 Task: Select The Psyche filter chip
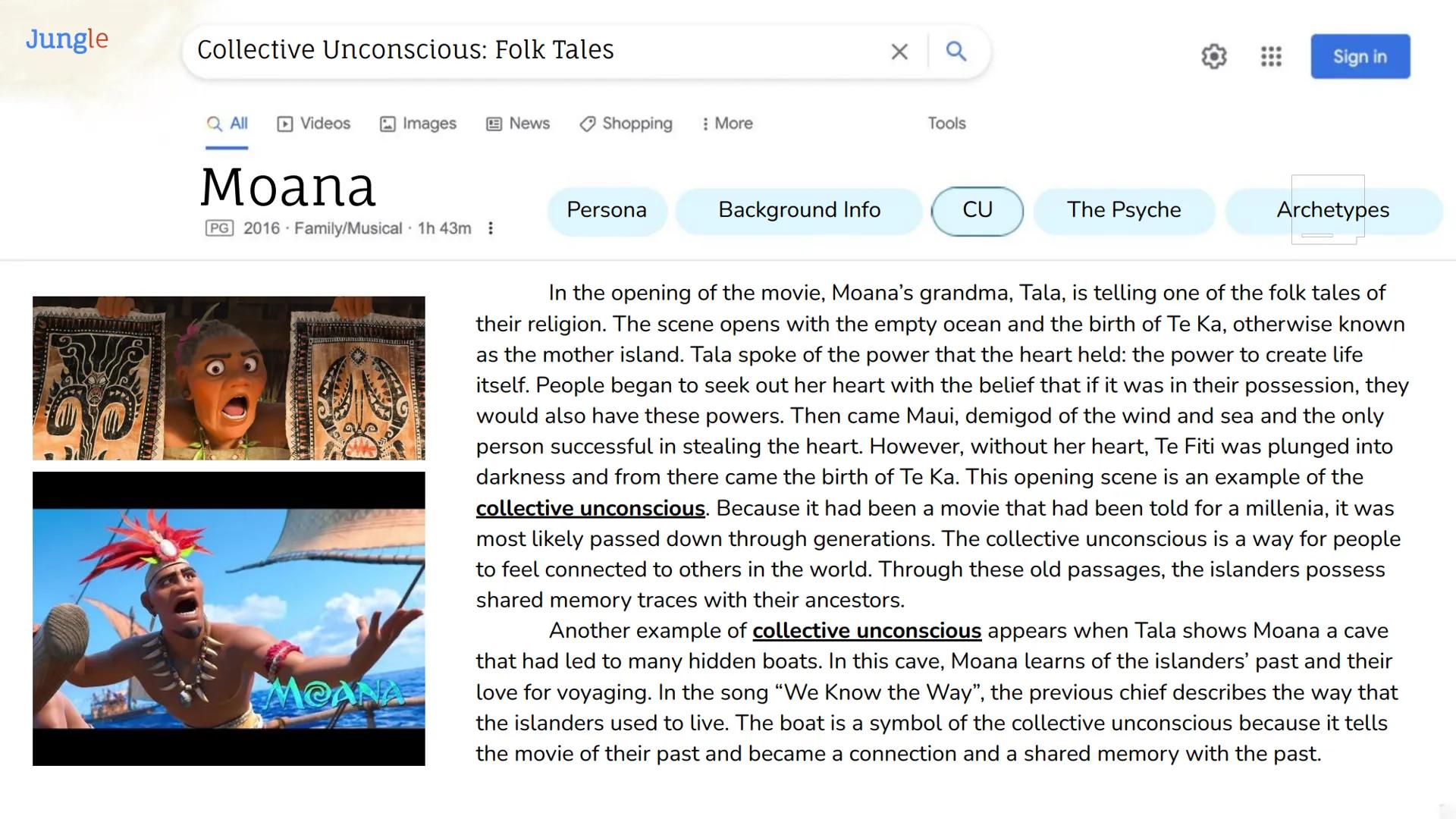pyautogui.click(x=1124, y=210)
